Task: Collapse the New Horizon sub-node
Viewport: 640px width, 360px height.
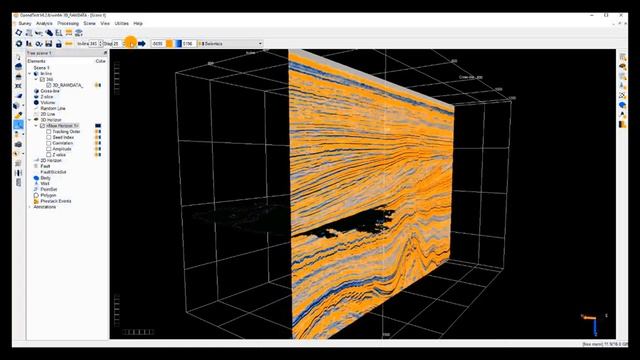Action: [36, 126]
